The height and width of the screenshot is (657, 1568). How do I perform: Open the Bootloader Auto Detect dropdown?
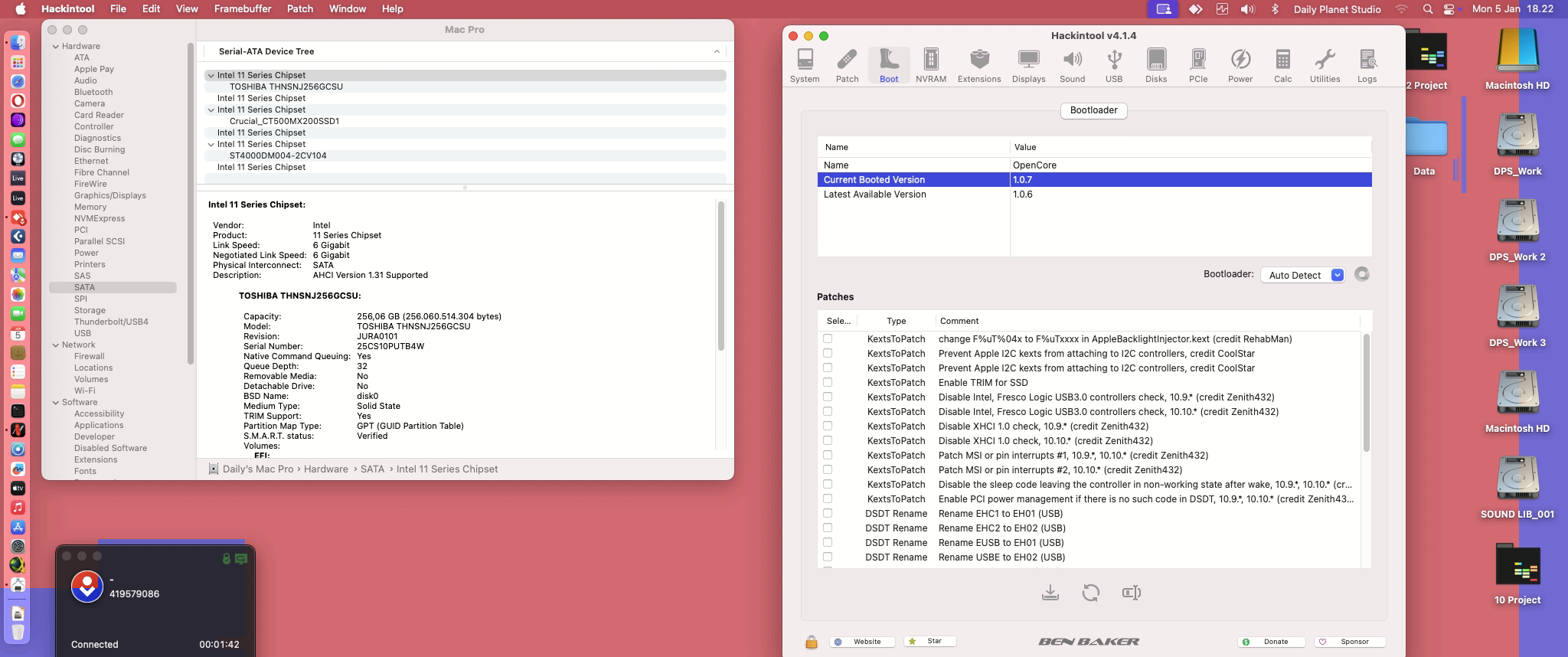1302,275
